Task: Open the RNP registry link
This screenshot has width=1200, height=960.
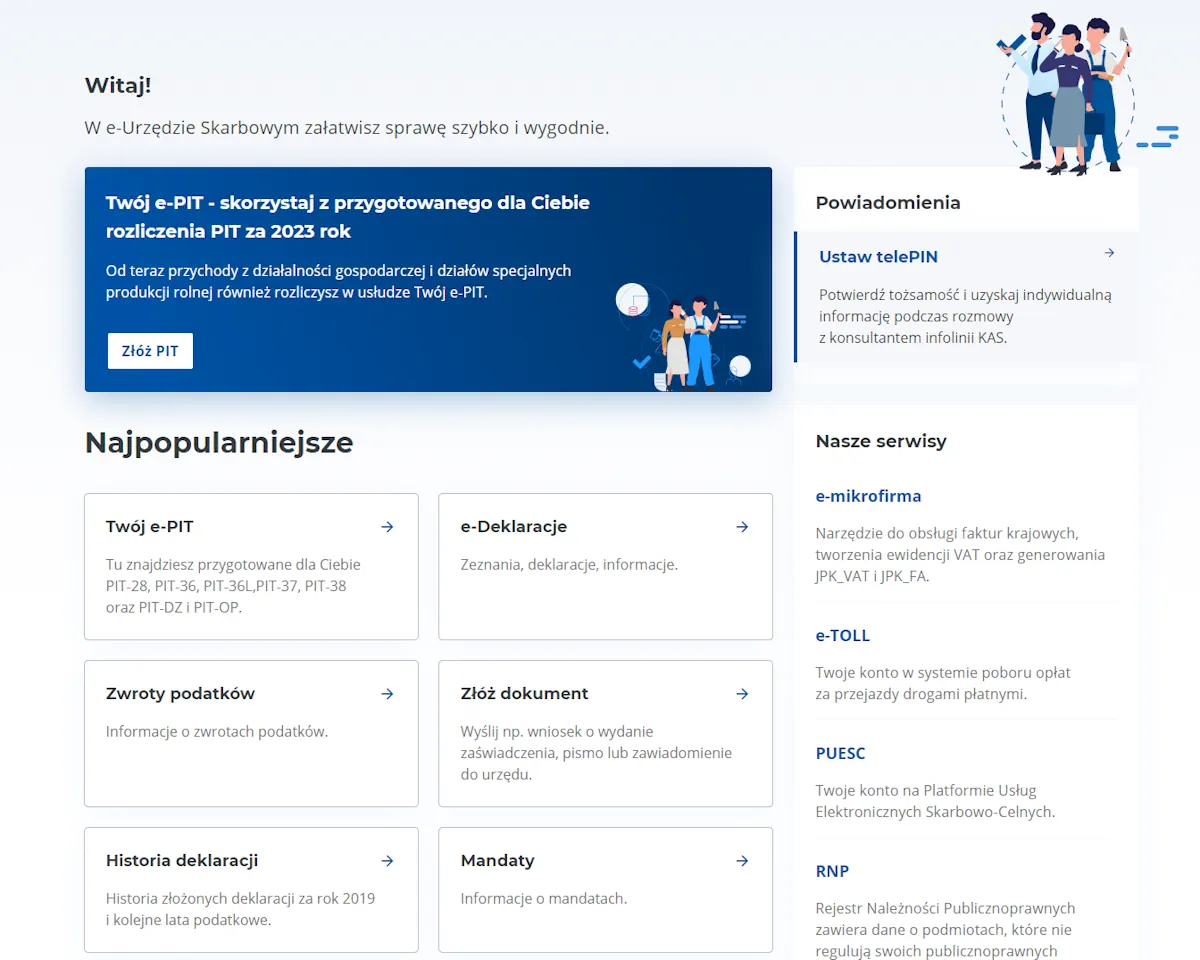Action: 832,871
